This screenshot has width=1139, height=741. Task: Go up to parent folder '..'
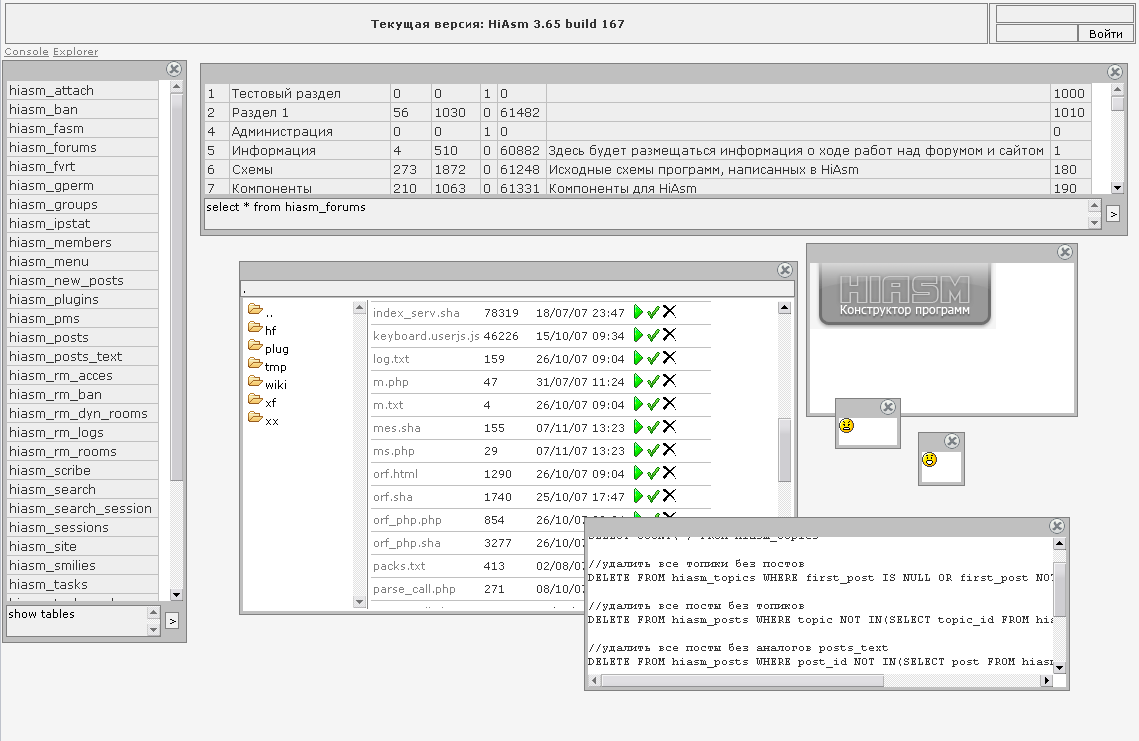point(269,311)
